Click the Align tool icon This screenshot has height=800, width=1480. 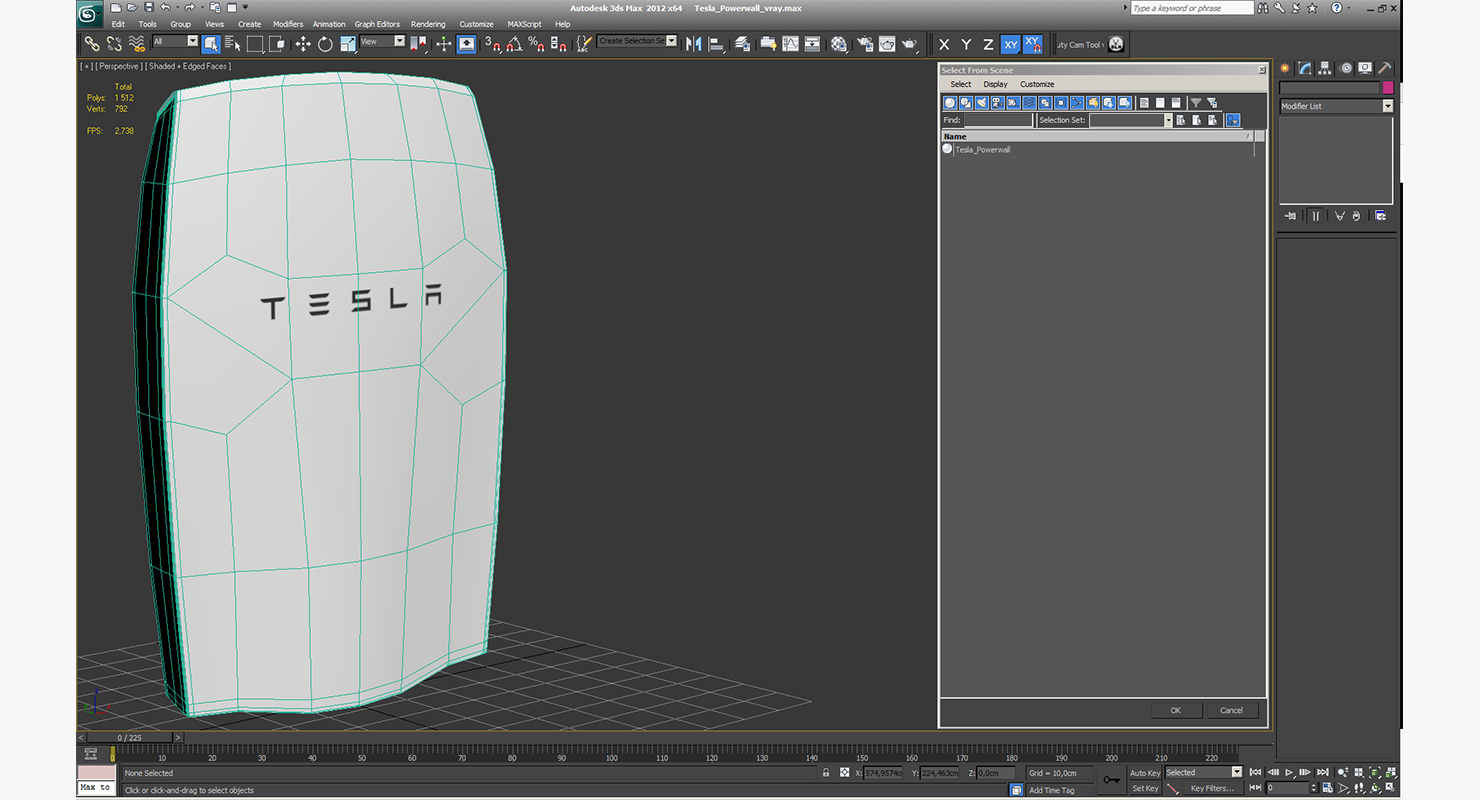[x=716, y=44]
